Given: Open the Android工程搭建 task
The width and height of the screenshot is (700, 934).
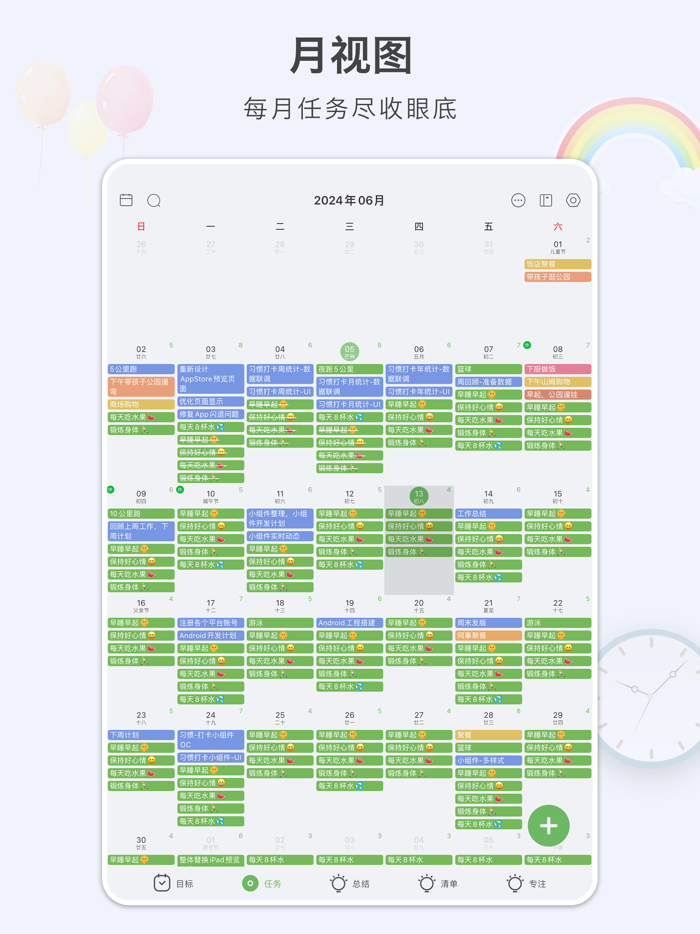Looking at the screenshot, I should pos(350,623).
